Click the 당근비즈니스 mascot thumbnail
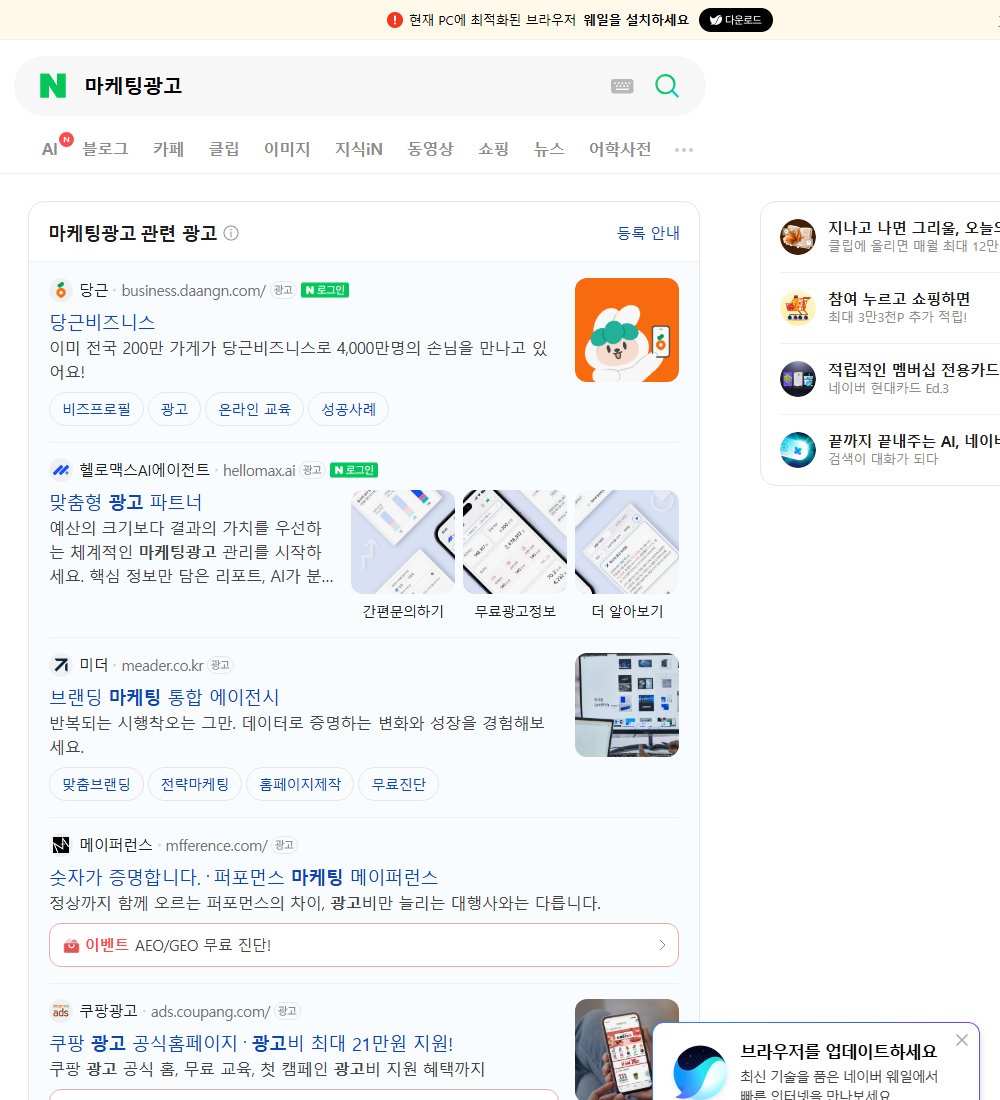 (627, 330)
